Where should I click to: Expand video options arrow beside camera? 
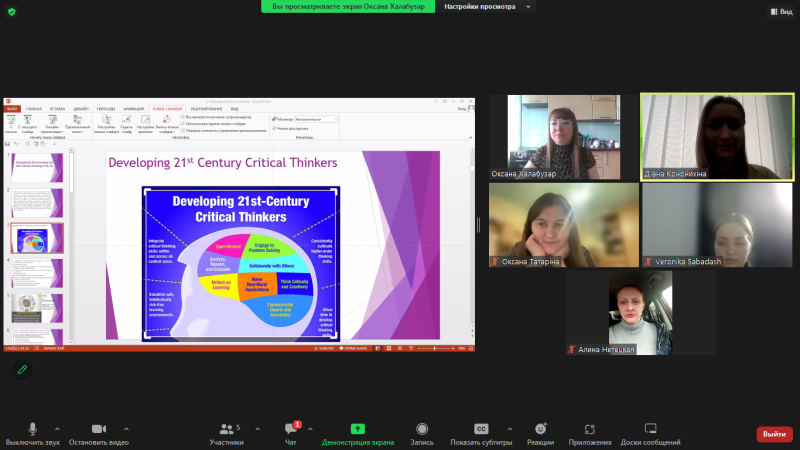point(127,429)
